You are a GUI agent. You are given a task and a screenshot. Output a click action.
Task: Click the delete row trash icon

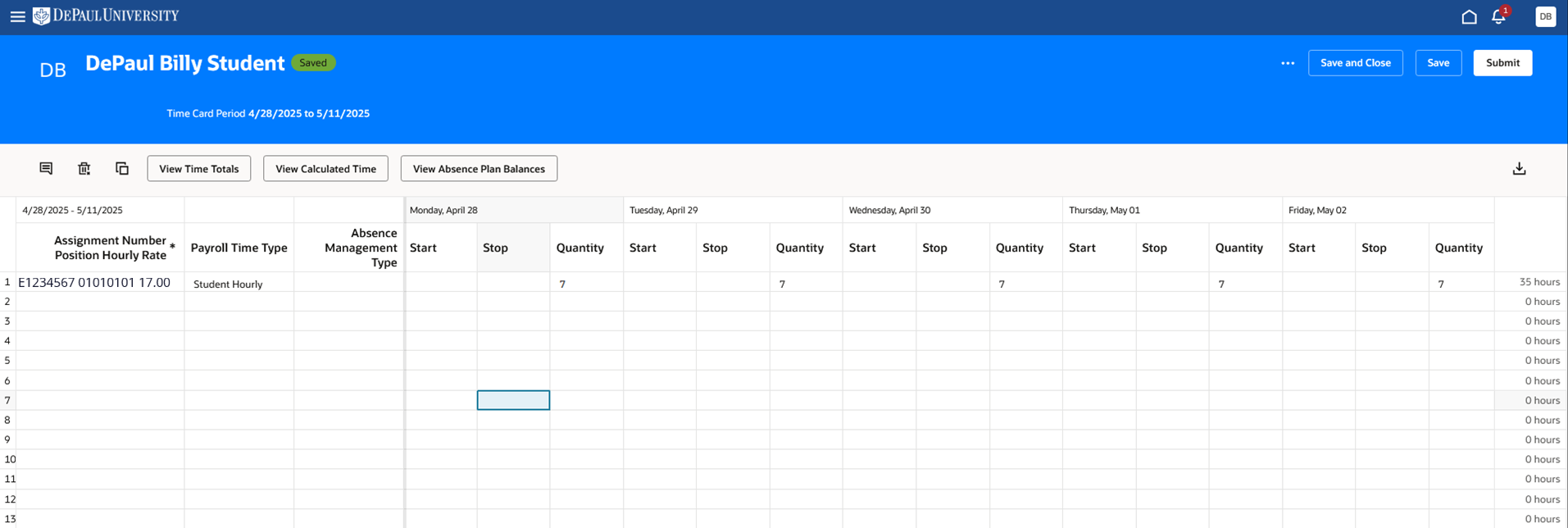[84, 168]
